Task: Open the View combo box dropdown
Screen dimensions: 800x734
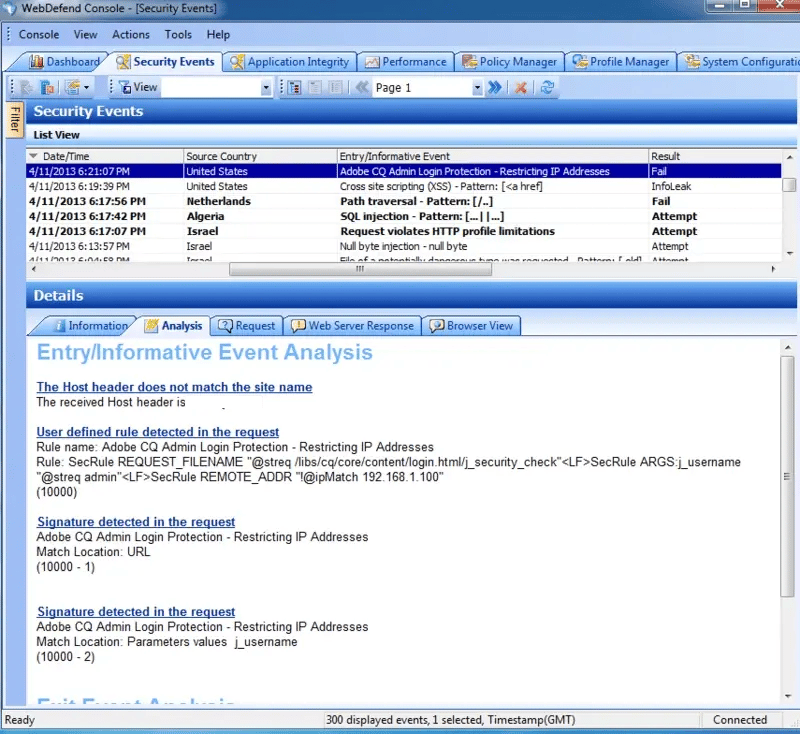Action: coord(266,88)
